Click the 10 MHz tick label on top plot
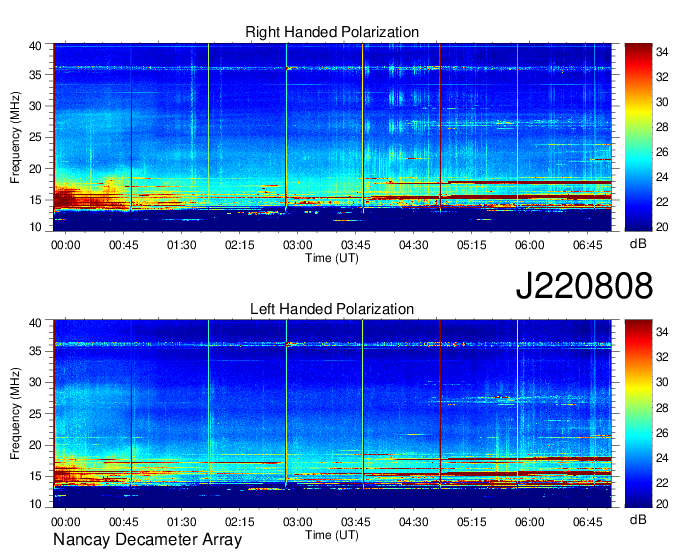Screen dimensions: 680x552 35,227
